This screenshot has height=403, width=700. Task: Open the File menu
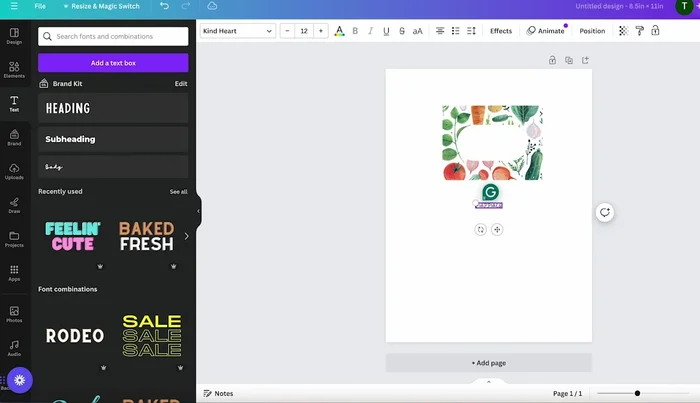40,6
